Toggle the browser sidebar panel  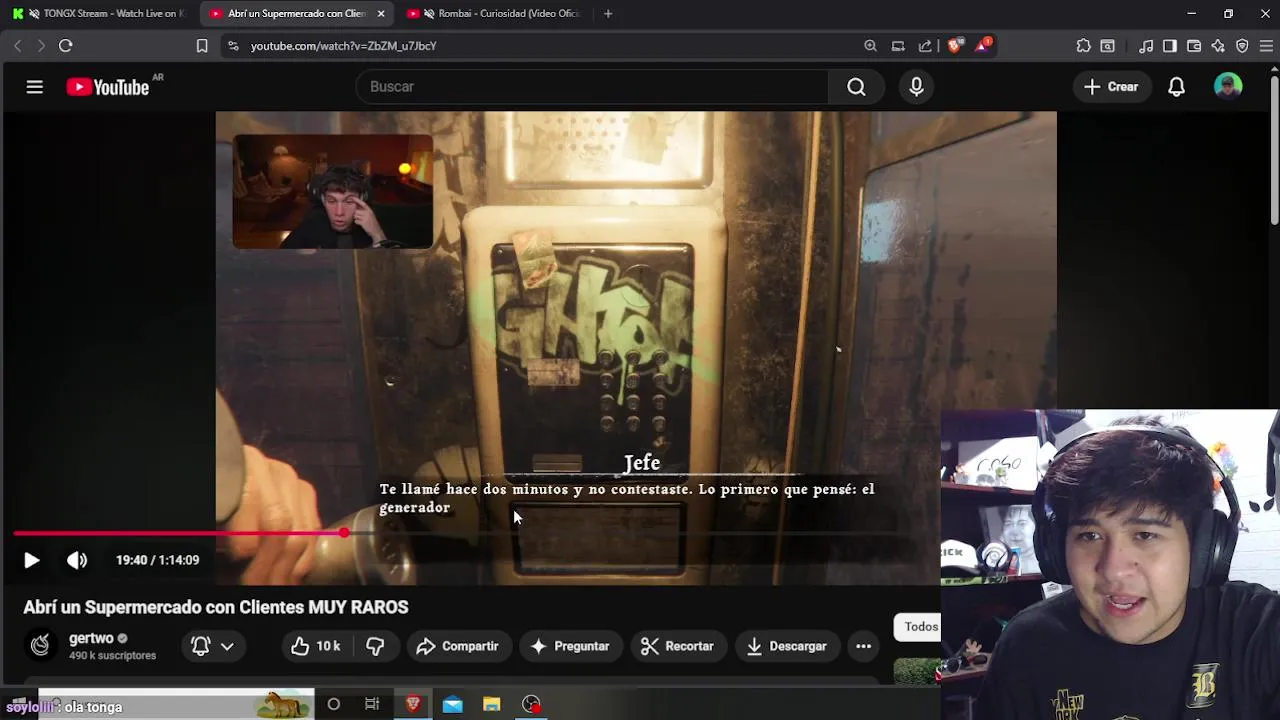(1170, 46)
